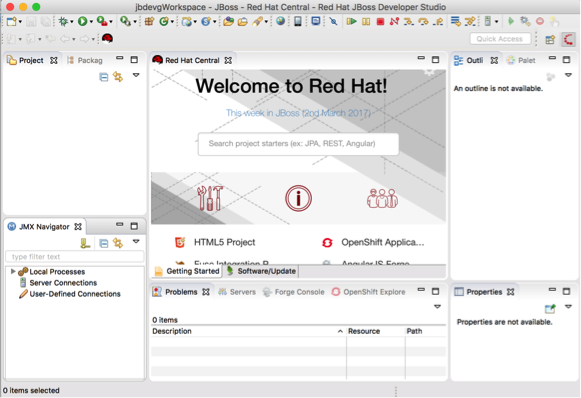The width and height of the screenshot is (581, 398).
Task: Select Server Connections in JMX Navigator
Action: 59,283
